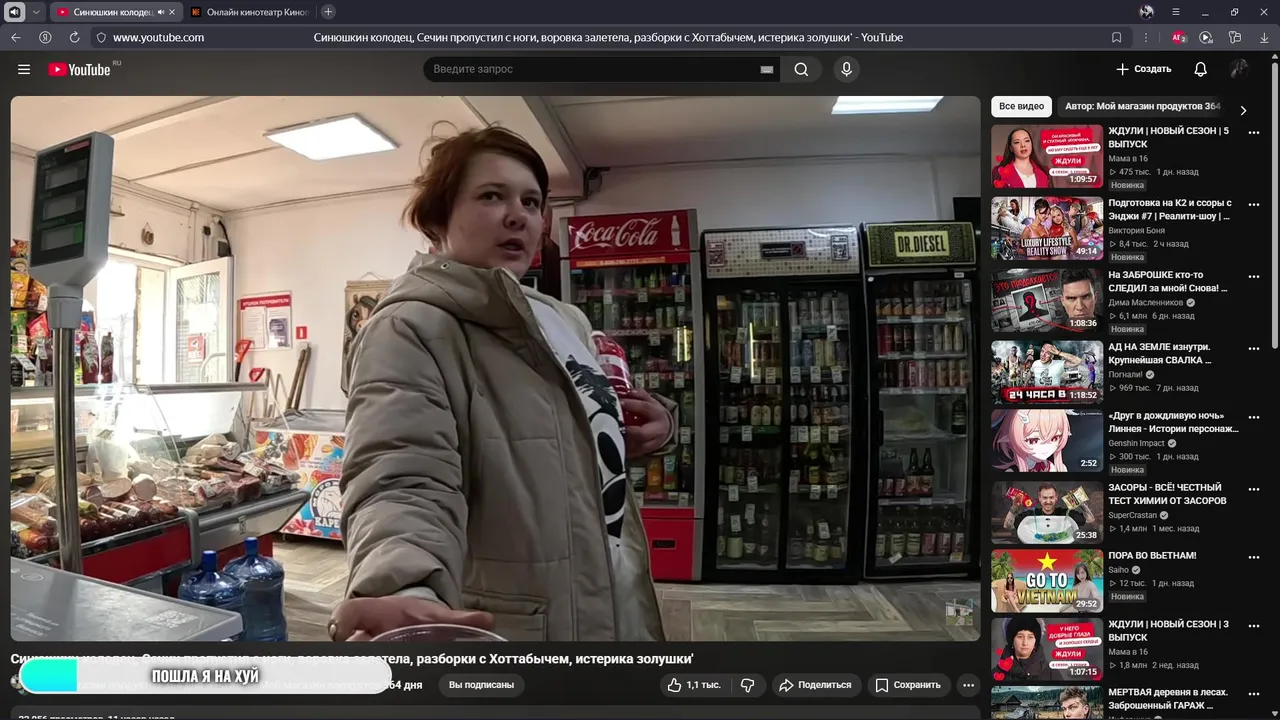This screenshot has height=720, width=1280.
Task: Open the red AE extension icon
Action: coord(1178,37)
